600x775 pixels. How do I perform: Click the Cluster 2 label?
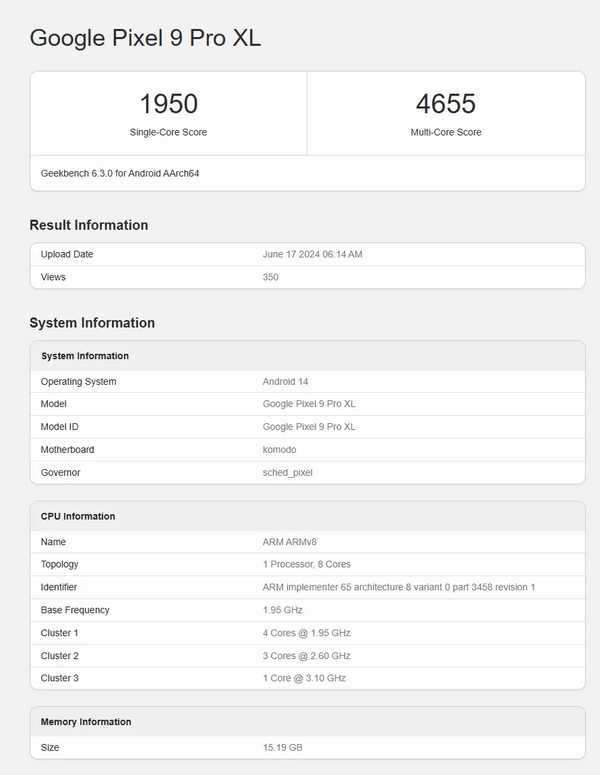(x=59, y=656)
